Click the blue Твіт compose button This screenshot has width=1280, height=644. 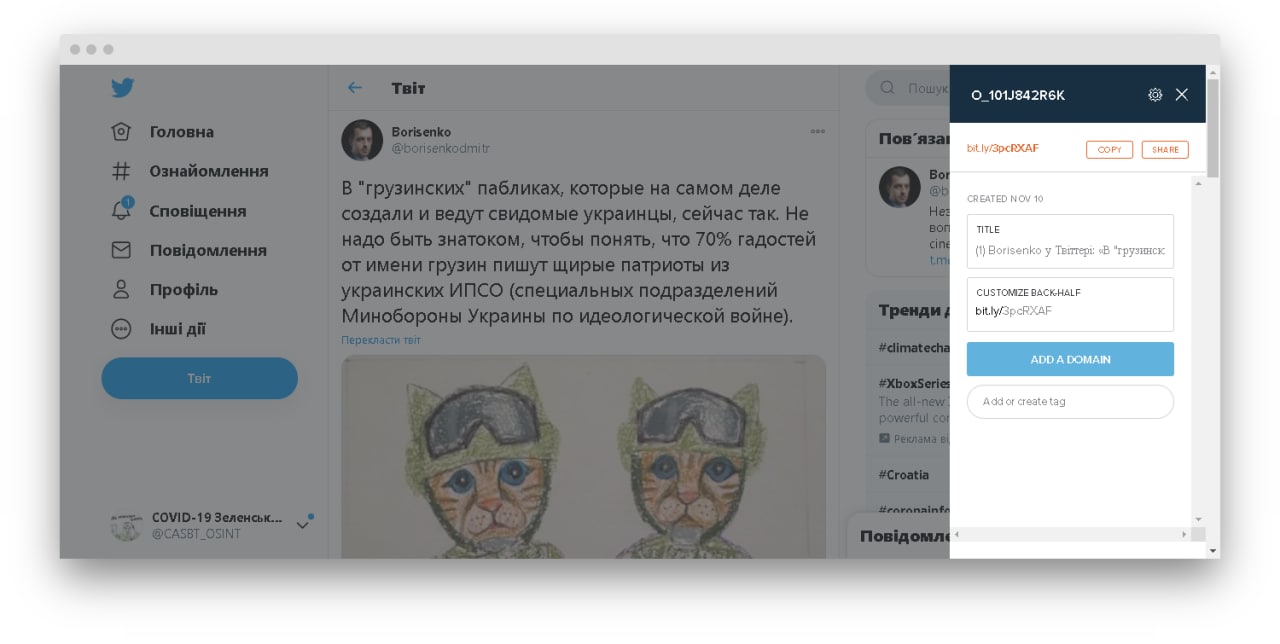(x=199, y=378)
